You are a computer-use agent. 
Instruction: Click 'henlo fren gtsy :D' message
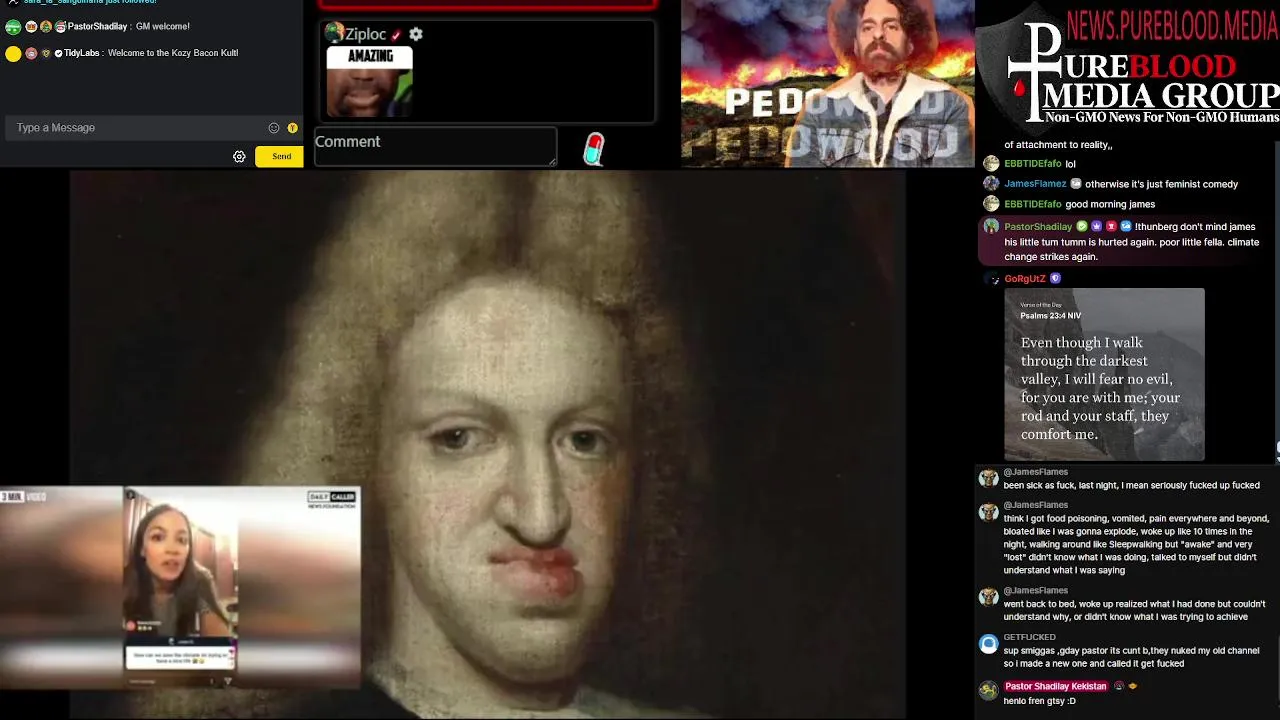(1040, 701)
